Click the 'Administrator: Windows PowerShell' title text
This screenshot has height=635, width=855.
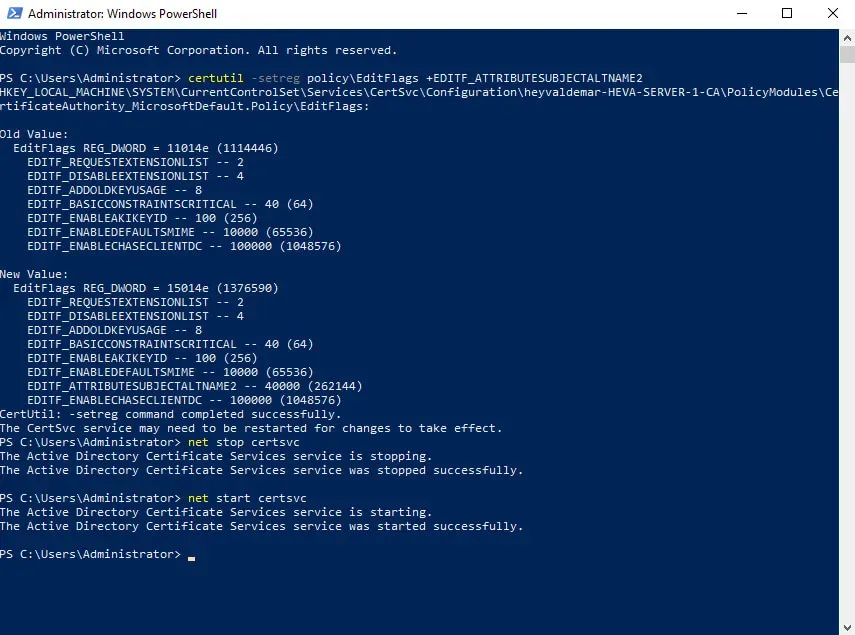(123, 14)
